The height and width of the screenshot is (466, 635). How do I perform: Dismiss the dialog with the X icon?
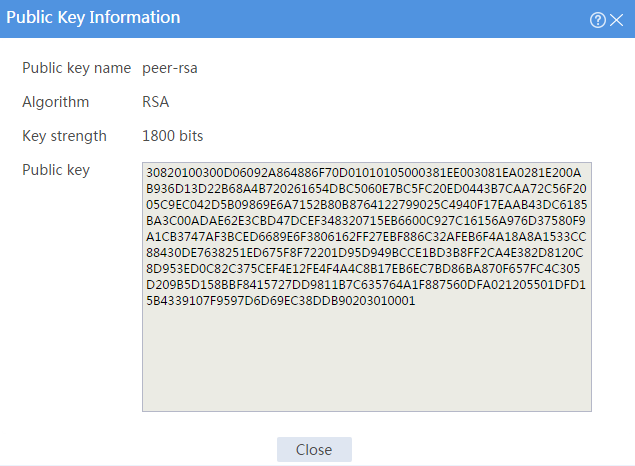(x=616, y=20)
